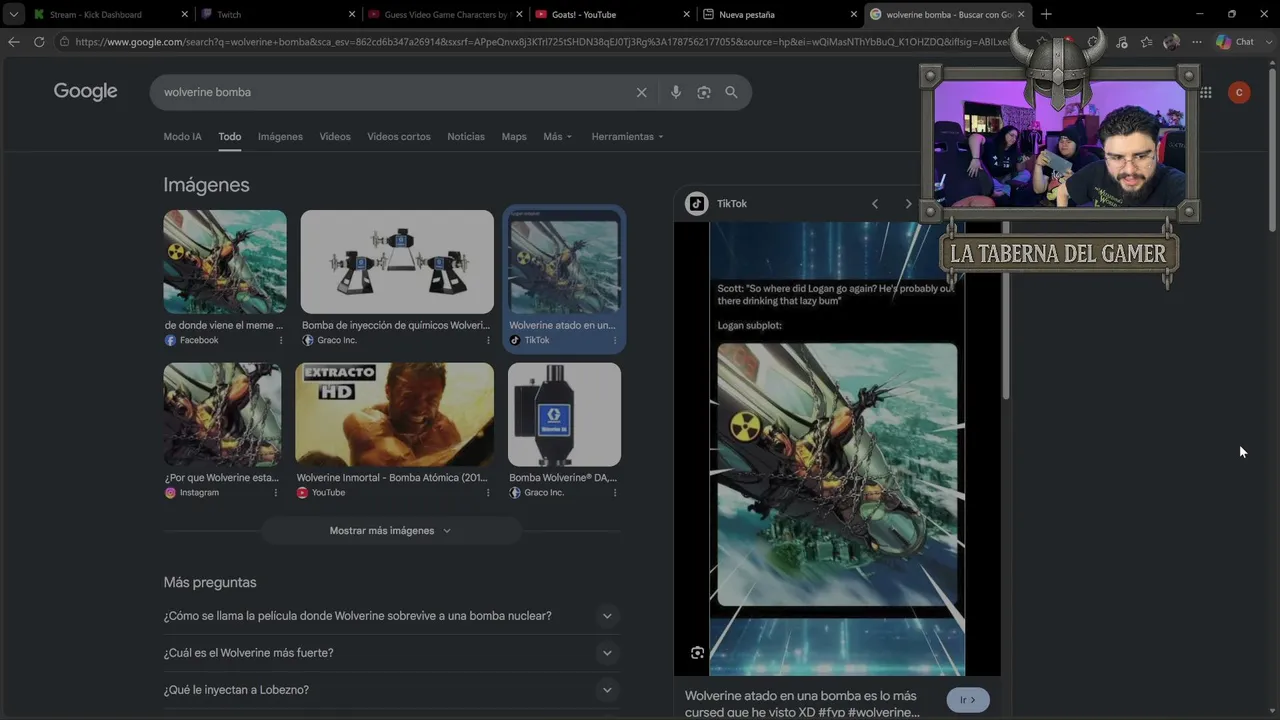Click the 'wolverine bomba' search input field
Image resolution: width=1280 pixels, height=720 pixels.
395,92
